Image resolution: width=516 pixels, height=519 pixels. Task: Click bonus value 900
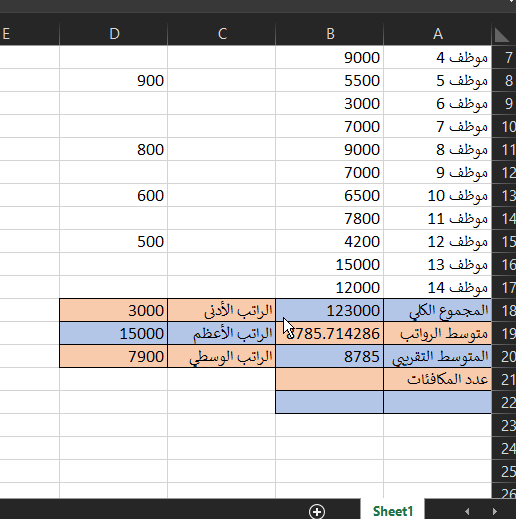point(114,80)
